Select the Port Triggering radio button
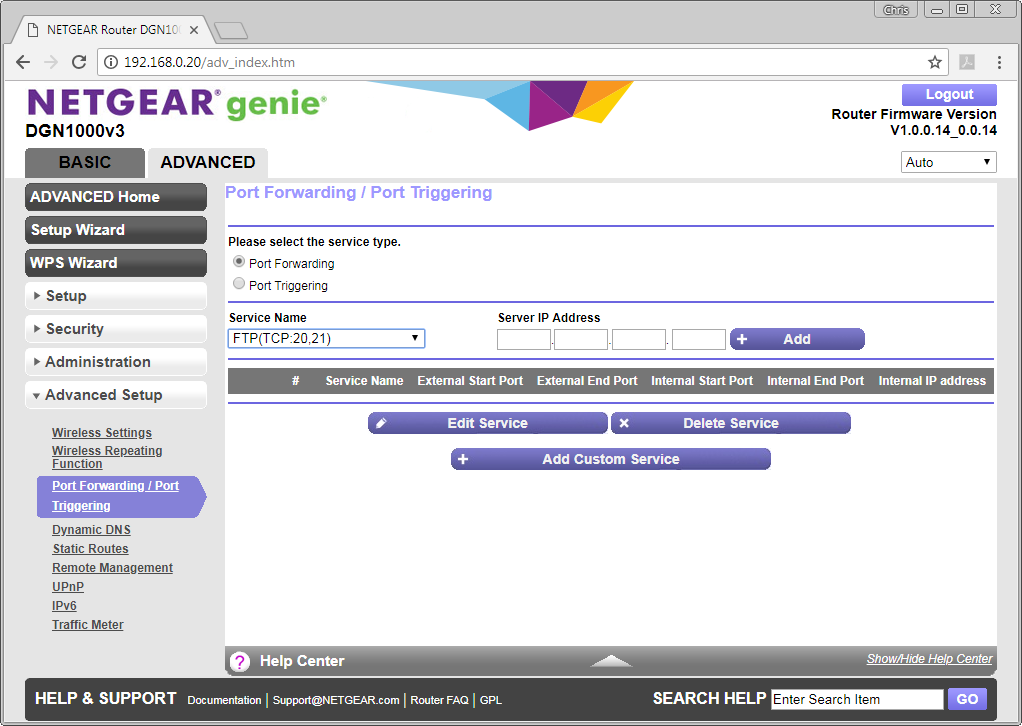Image resolution: width=1022 pixels, height=726 pixels. tap(239, 283)
